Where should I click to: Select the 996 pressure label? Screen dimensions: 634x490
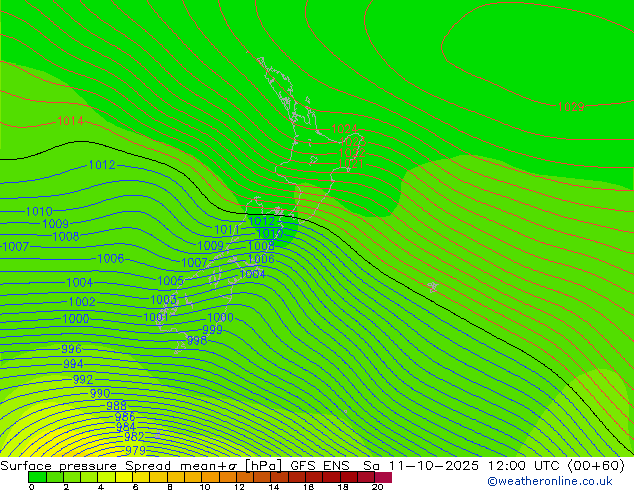pos(72,348)
